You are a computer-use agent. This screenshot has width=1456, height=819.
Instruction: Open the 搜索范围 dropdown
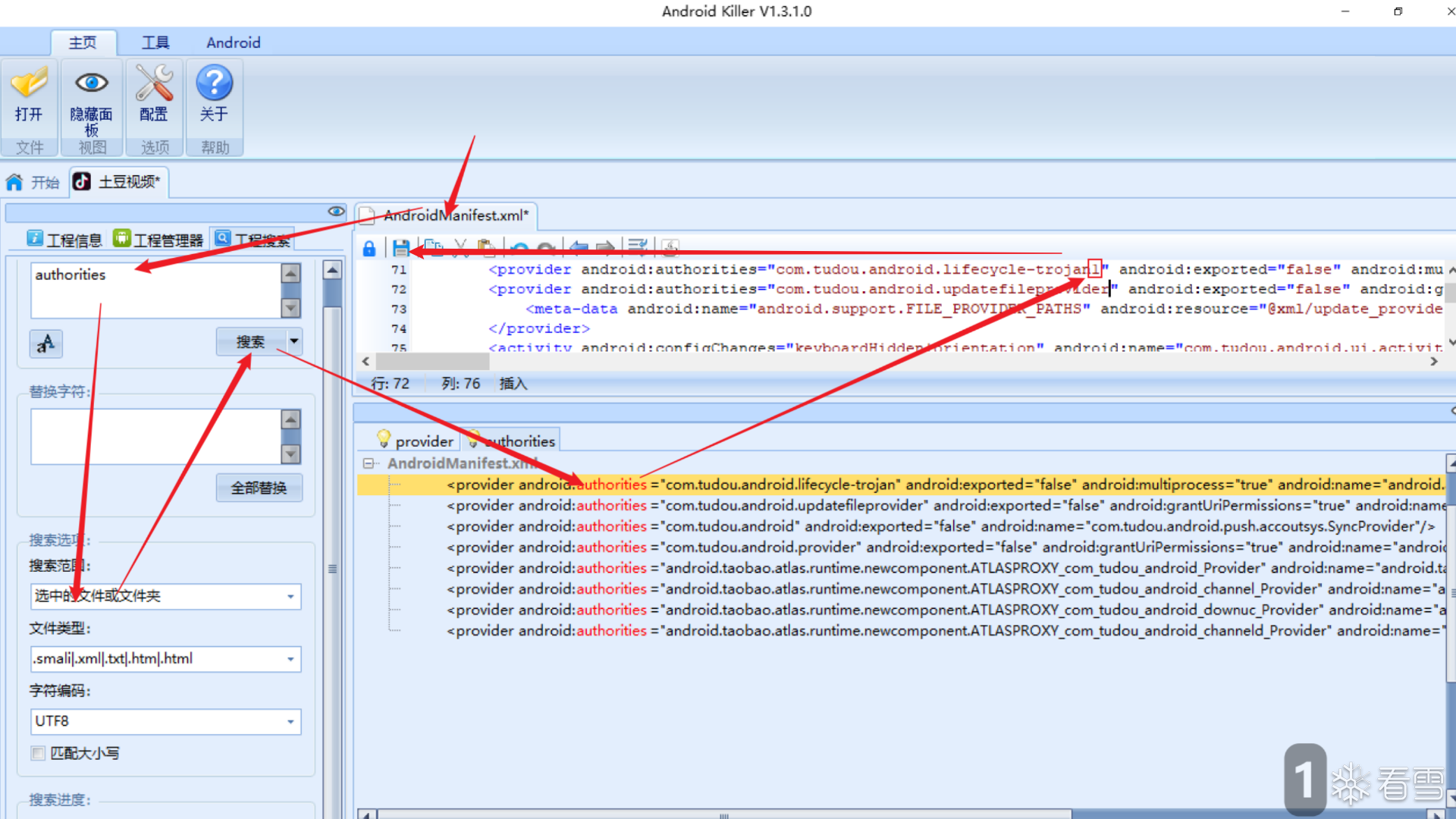coord(290,597)
